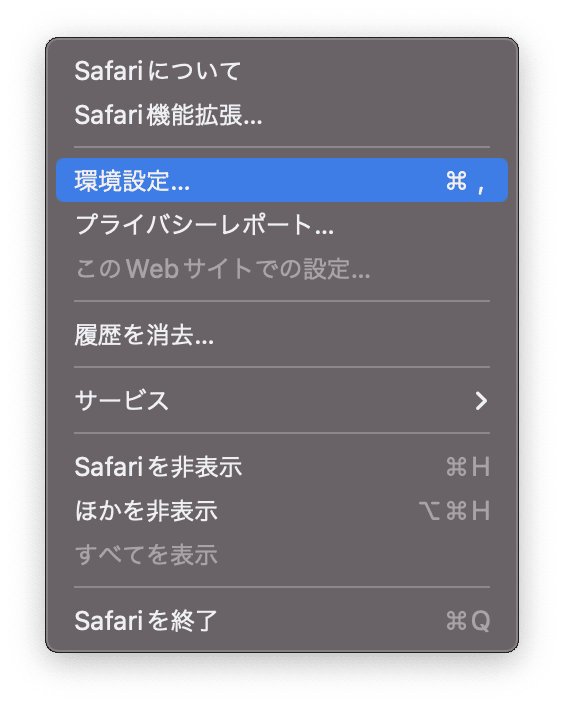Viewport: 564px width, 706px height.
Task: Click the dimmed このWebサイトでの設定… item
Action: pos(282,268)
